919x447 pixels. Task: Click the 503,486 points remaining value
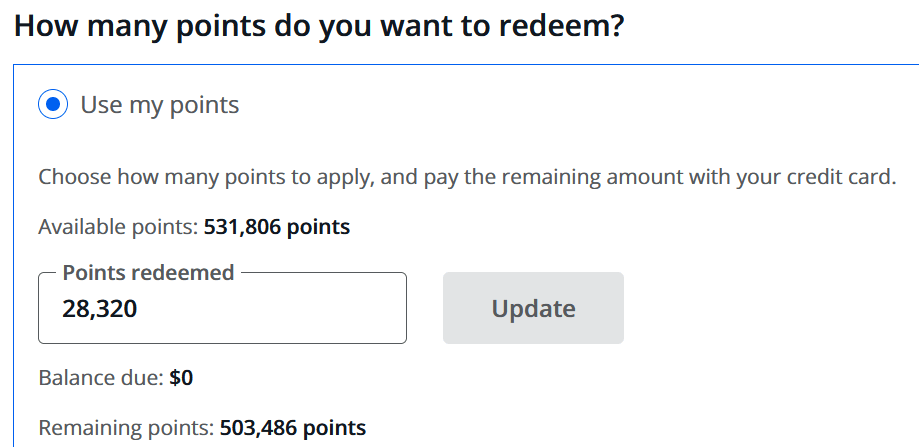point(293,428)
